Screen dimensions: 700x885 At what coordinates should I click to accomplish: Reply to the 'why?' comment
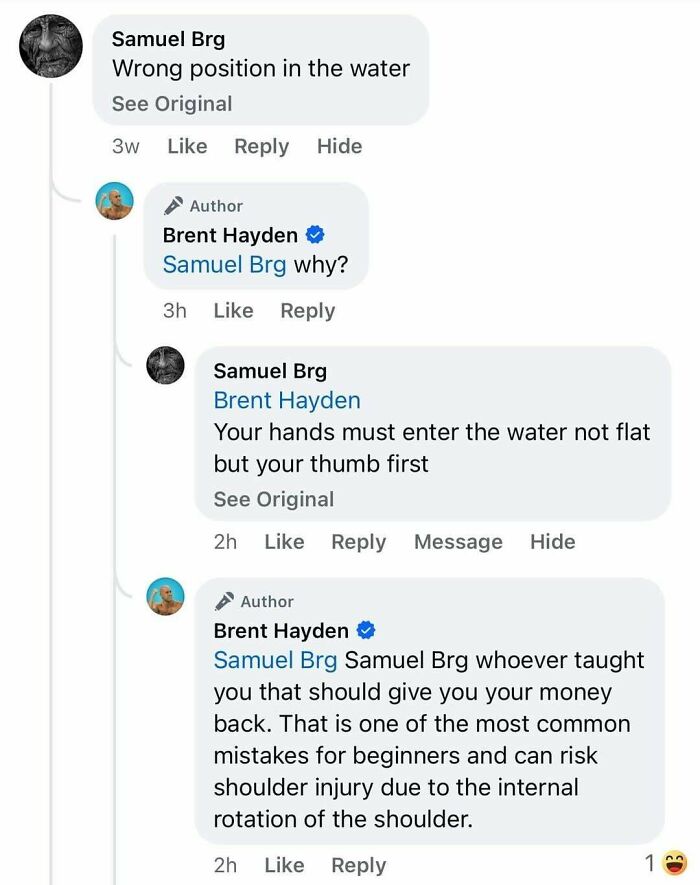307,311
